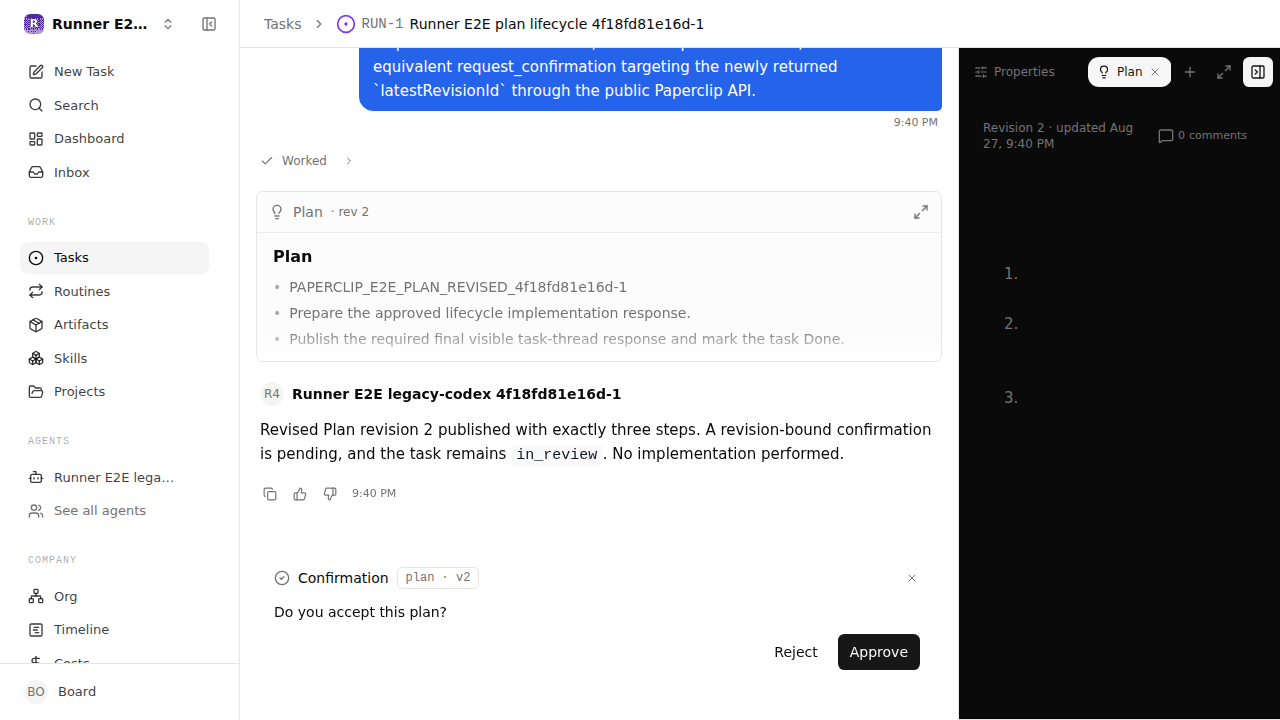Open the Timeline page
Viewport: 1280px width, 720px height.
click(114, 630)
